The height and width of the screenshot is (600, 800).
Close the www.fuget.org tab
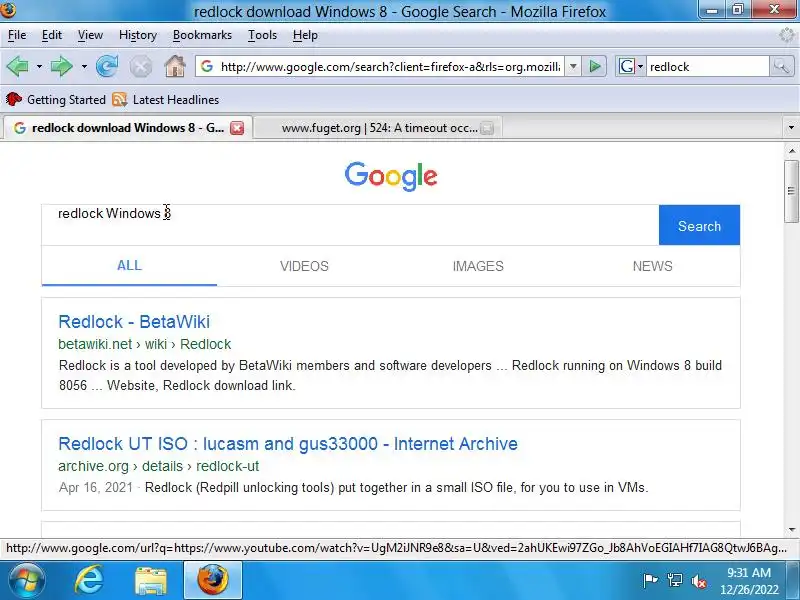click(x=487, y=128)
